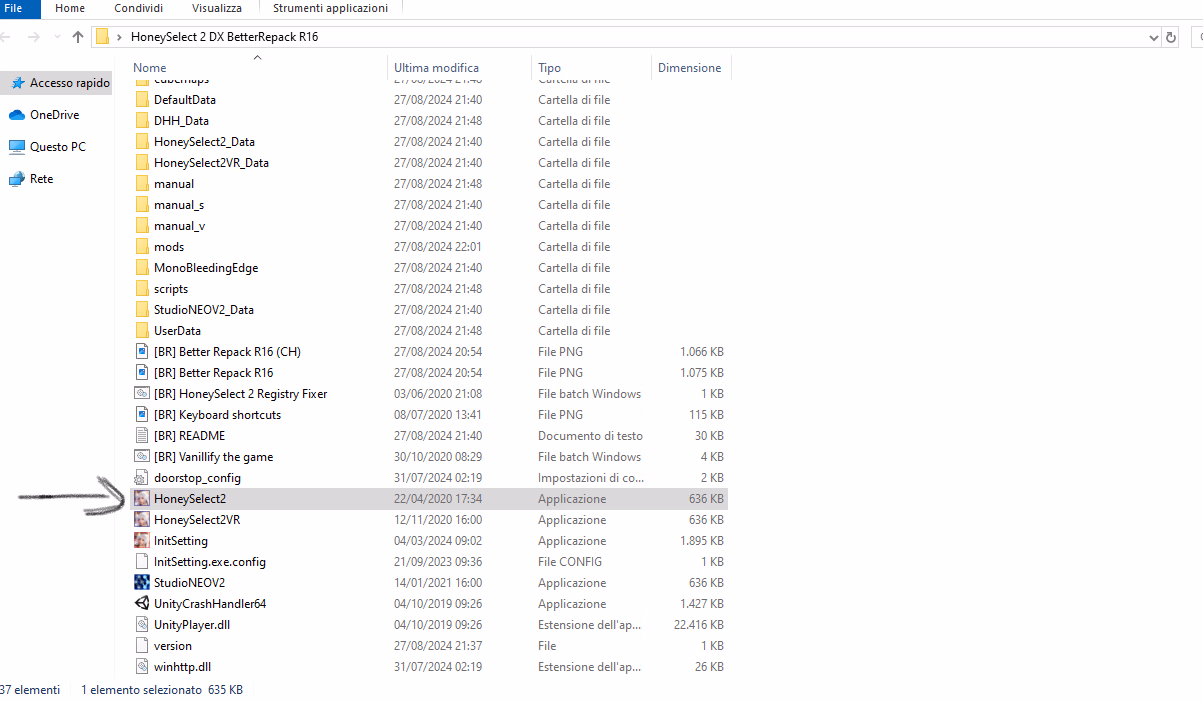Click the 37 elementi status bar count
This screenshot has height=701, width=1203.
pyautogui.click(x=30, y=689)
